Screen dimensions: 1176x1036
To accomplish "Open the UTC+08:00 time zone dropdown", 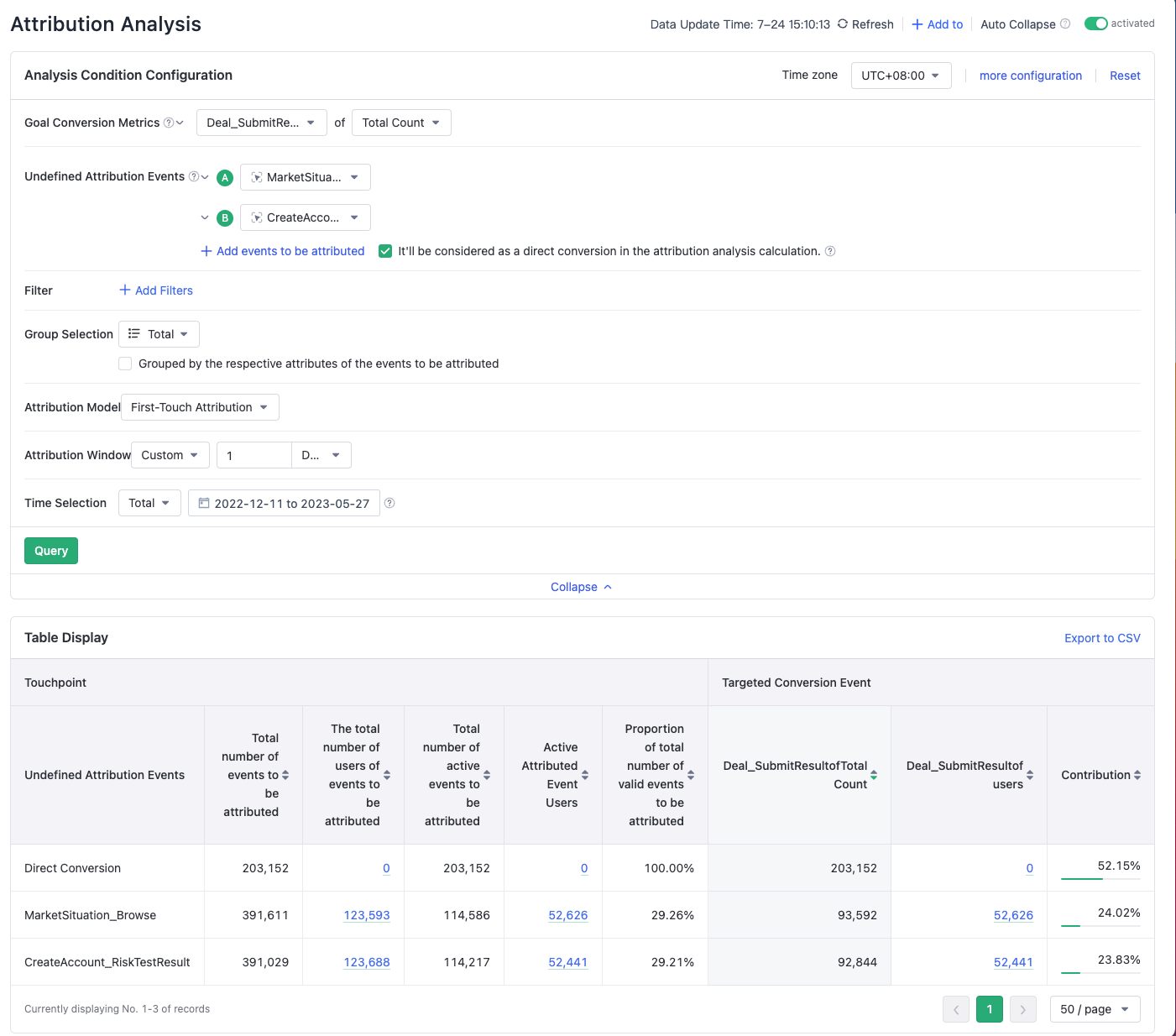I will [901, 76].
